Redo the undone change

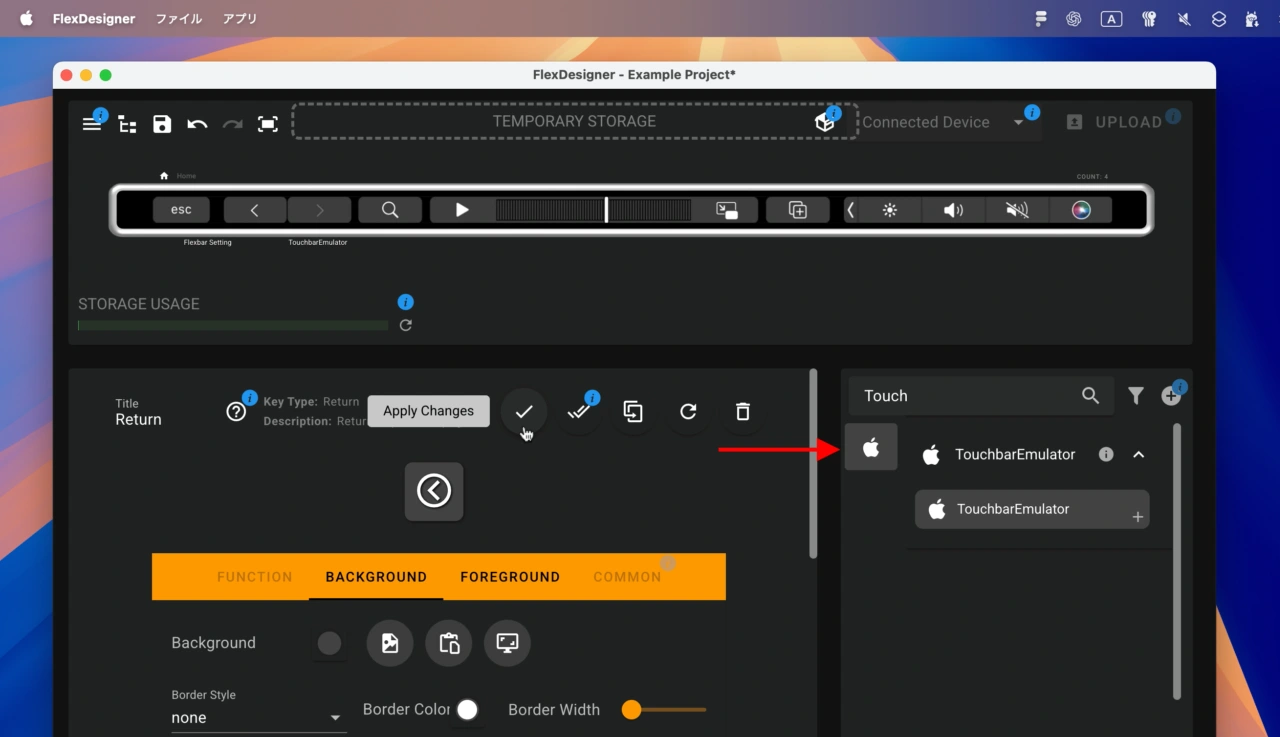tap(232, 124)
